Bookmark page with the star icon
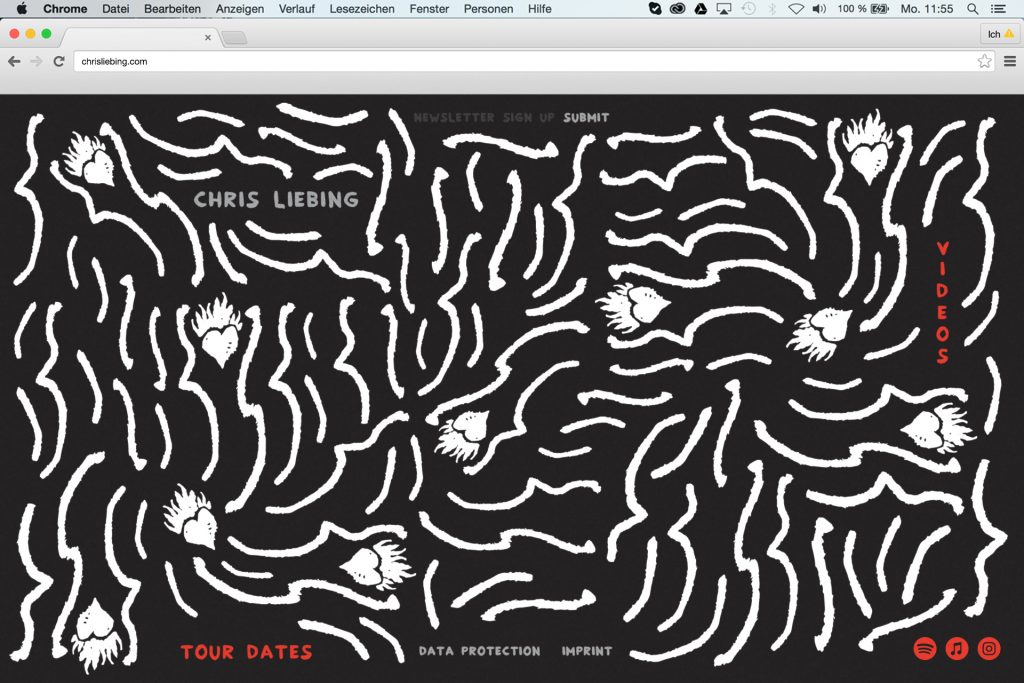Image resolution: width=1024 pixels, height=683 pixels. (984, 61)
